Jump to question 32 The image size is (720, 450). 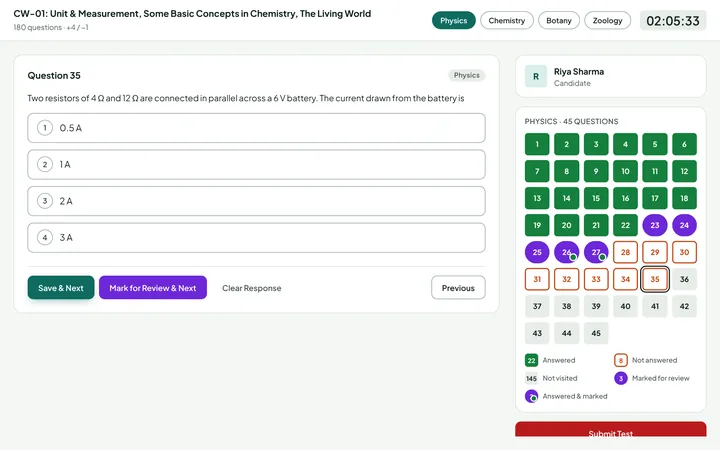[567, 279]
